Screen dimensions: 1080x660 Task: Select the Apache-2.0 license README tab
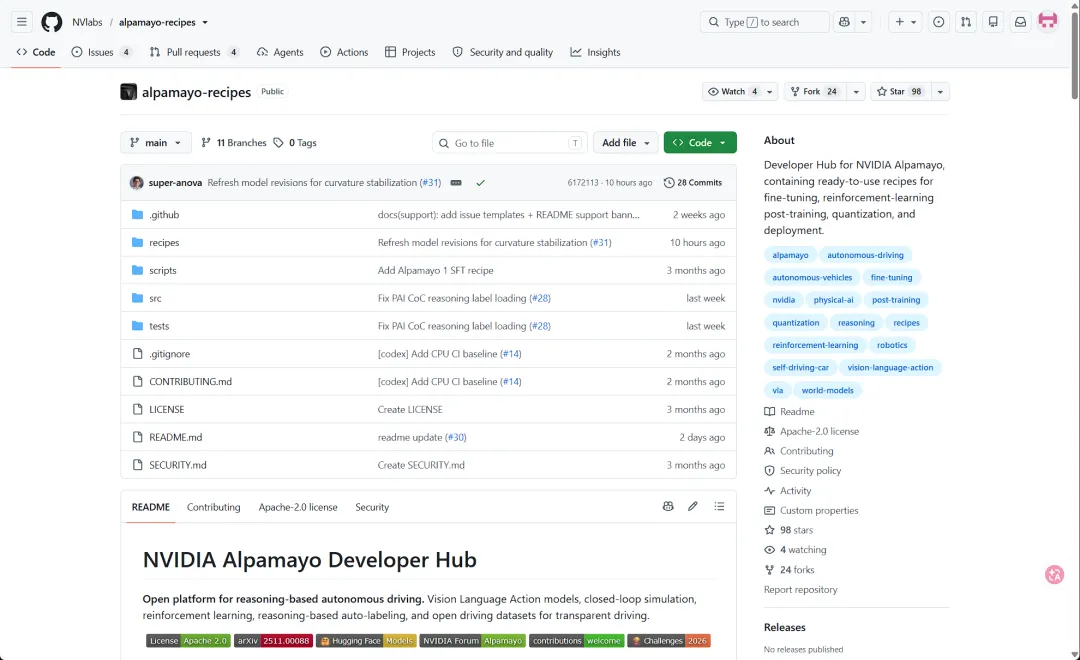point(298,507)
